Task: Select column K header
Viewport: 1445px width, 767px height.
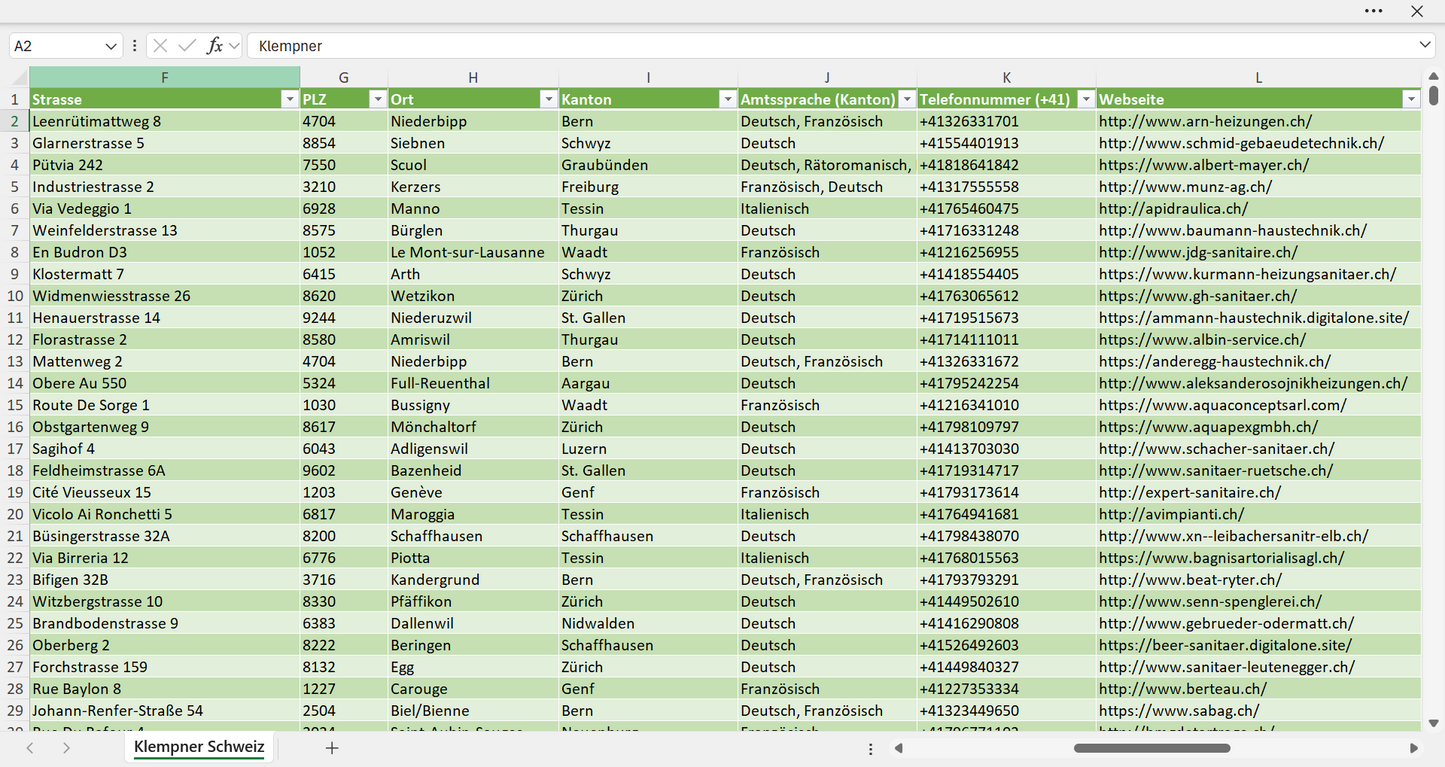Action: 1006,77
